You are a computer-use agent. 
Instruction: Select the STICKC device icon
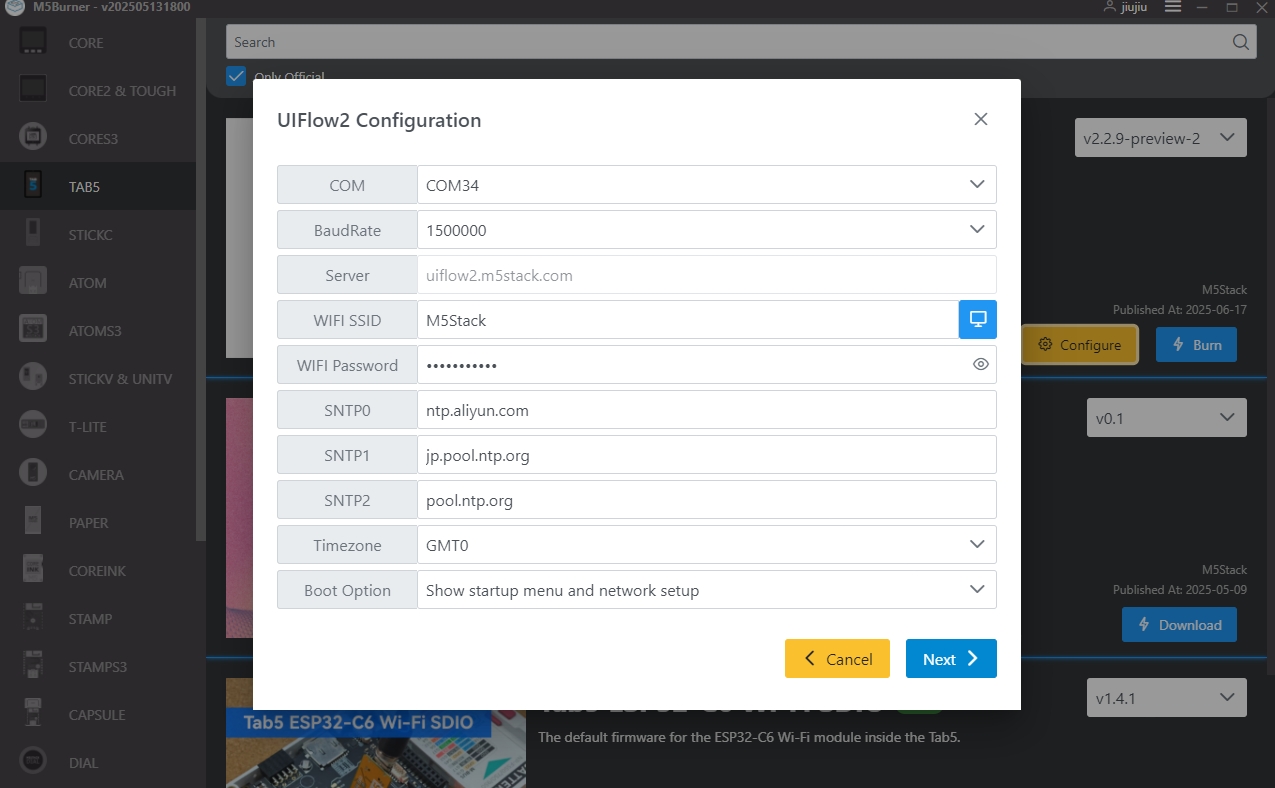33,234
